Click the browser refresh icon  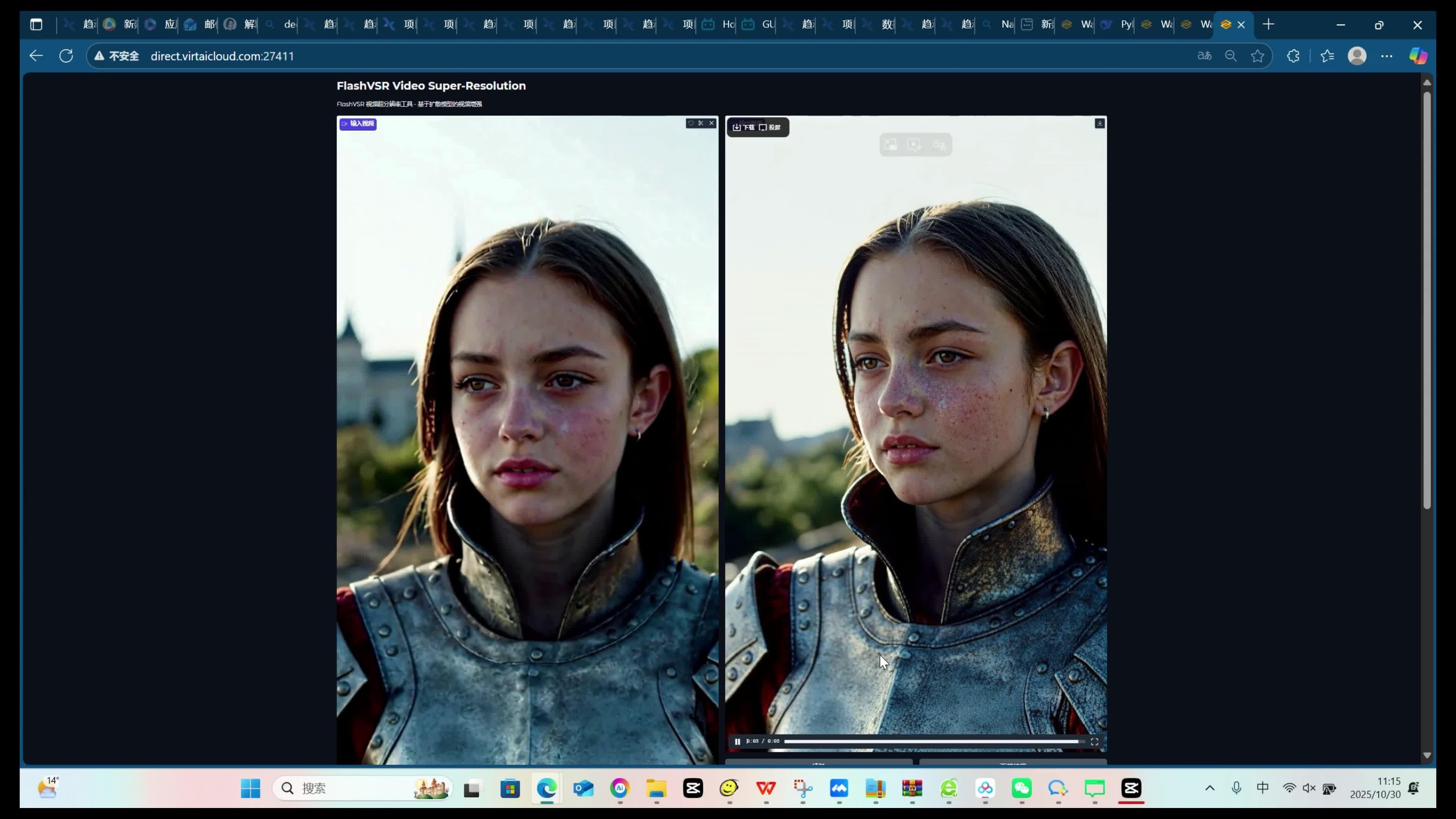point(66,56)
